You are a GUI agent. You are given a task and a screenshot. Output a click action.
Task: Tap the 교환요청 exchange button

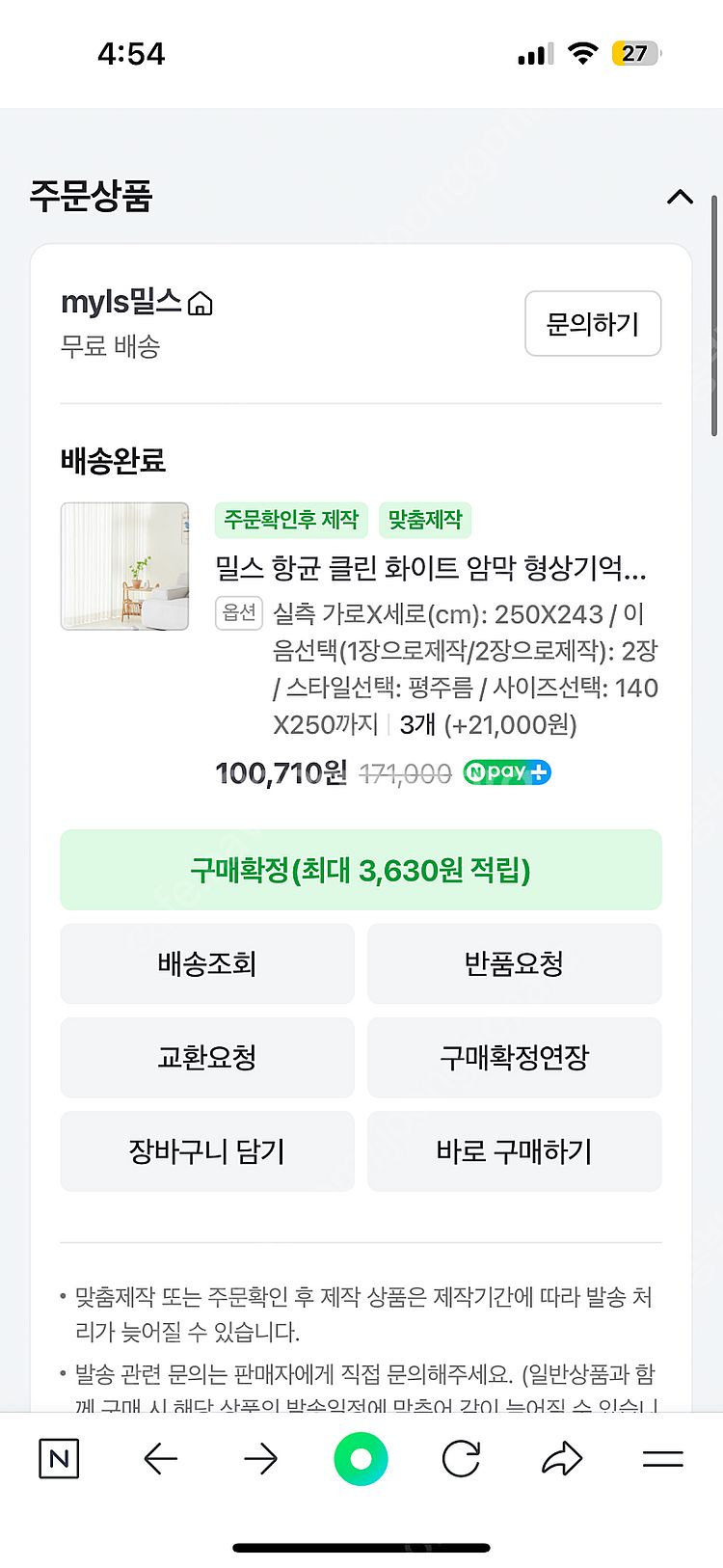point(207,1057)
